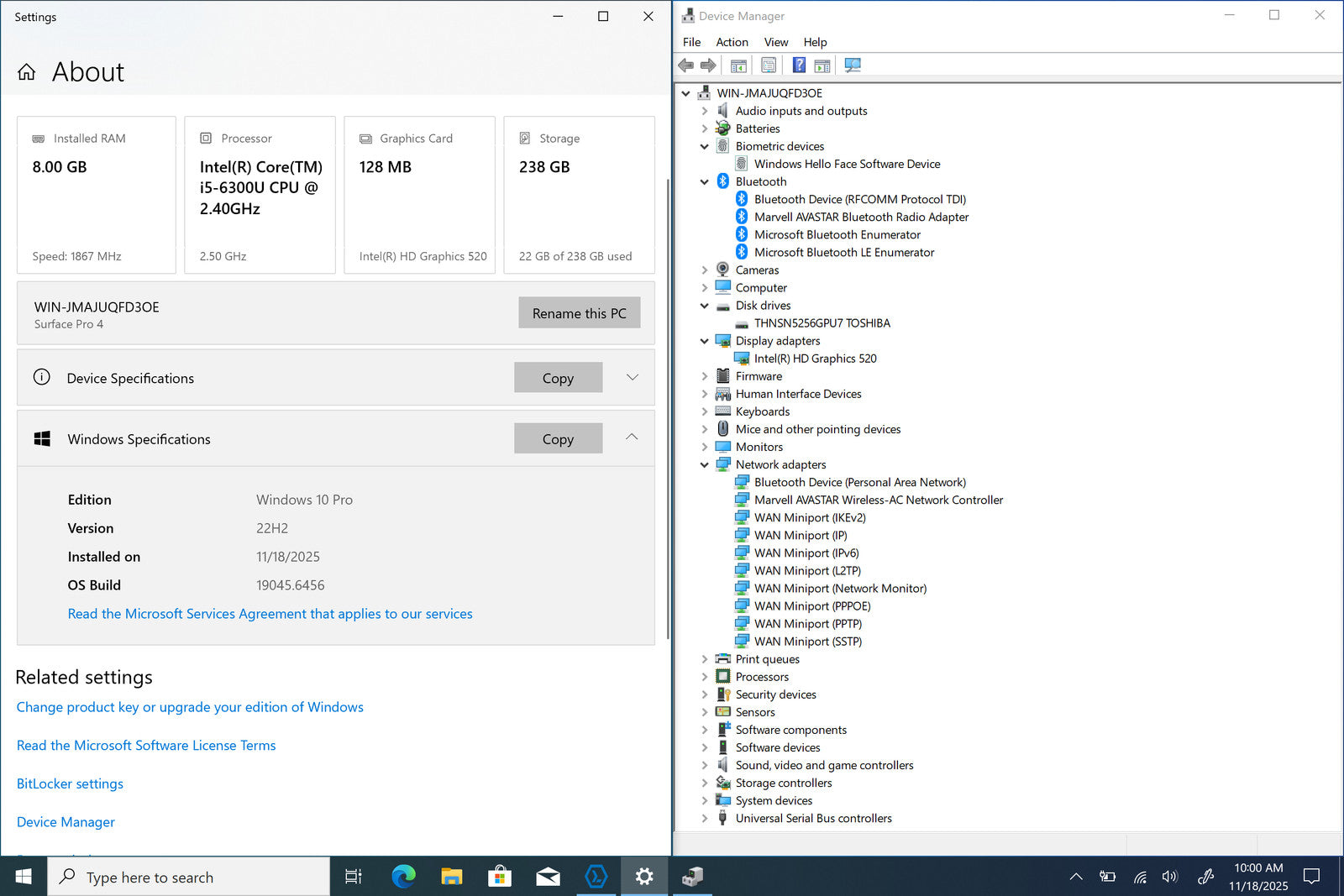This screenshot has height=896, width=1344.
Task: Click the Settings Home icon beside About
Action: [x=27, y=72]
